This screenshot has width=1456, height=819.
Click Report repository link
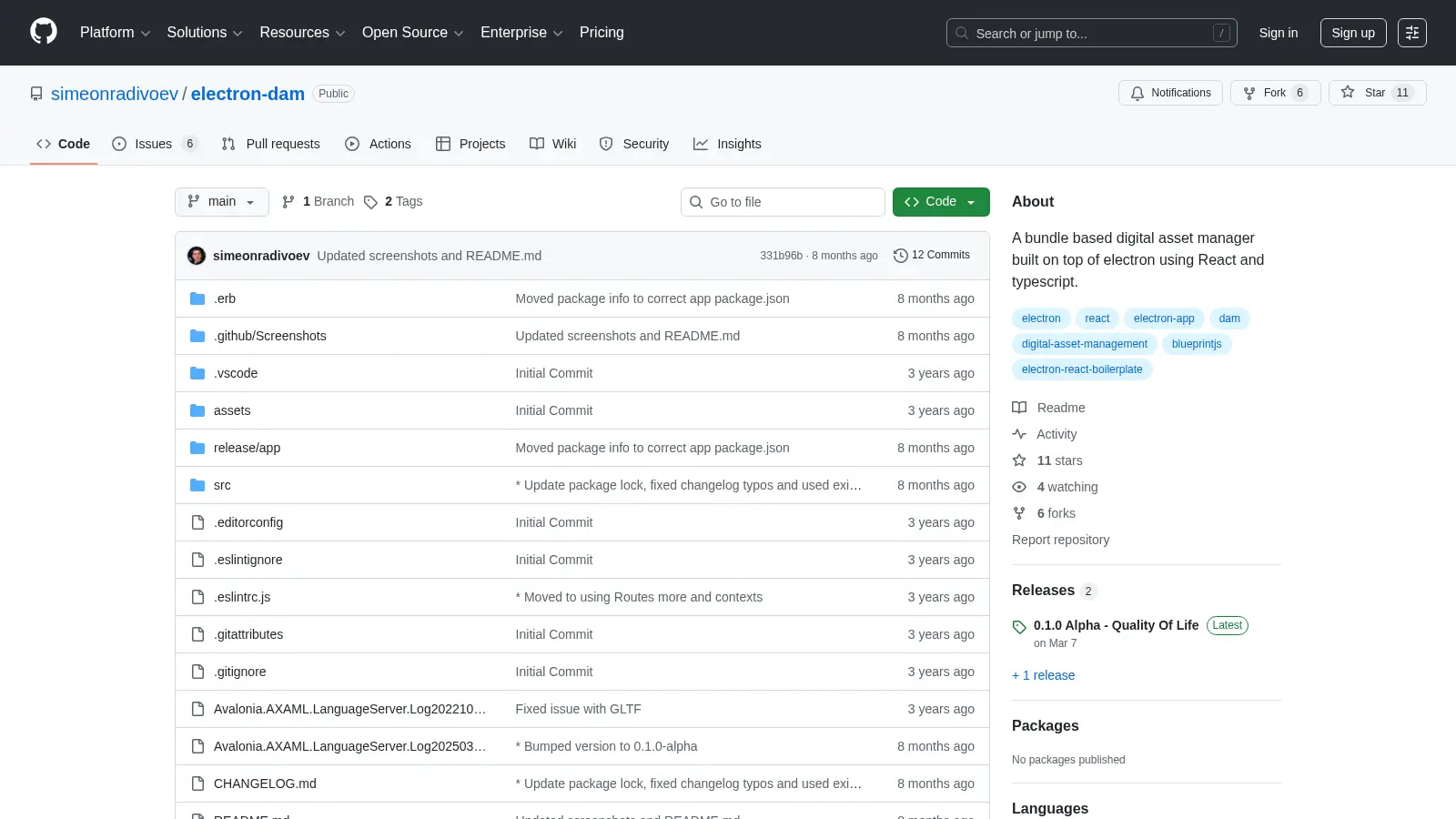click(x=1061, y=540)
